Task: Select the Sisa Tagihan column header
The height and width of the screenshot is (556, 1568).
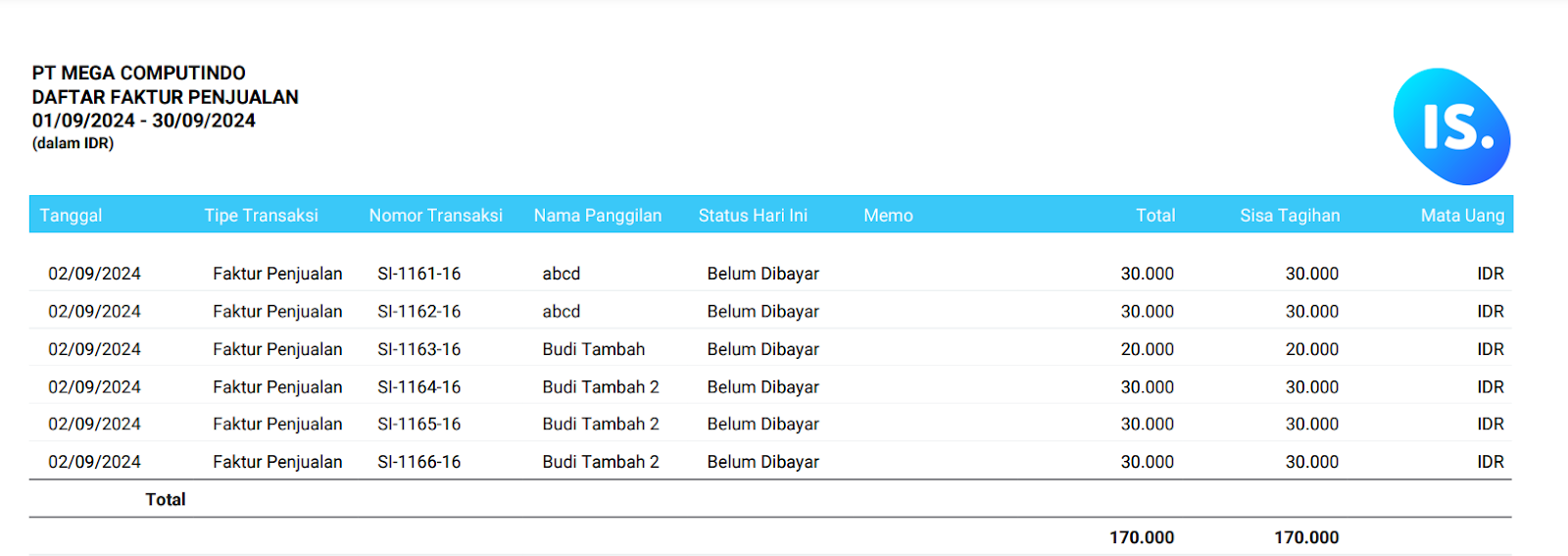Action: (1290, 216)
